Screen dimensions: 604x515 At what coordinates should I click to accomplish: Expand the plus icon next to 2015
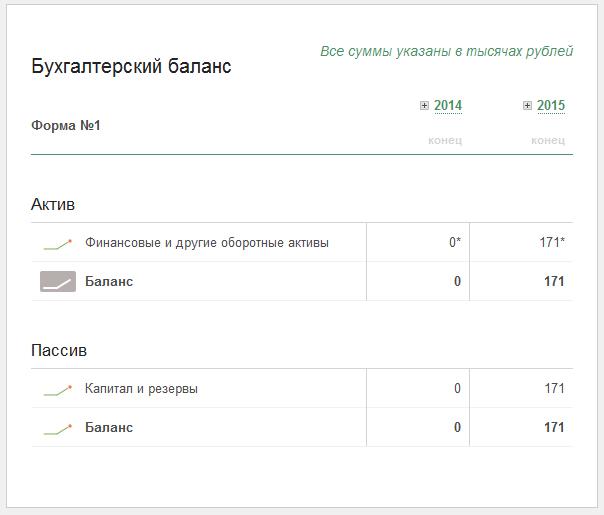(528, 106)
